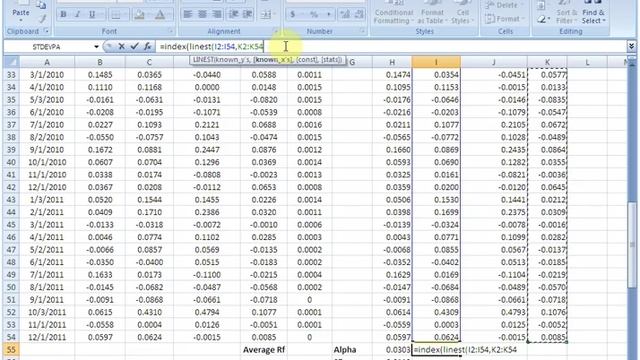The width and height of the screenshot is (640, 360).
Task: Select the highlighted column I header
Action: pyautogui.click(x=436, y=62)
